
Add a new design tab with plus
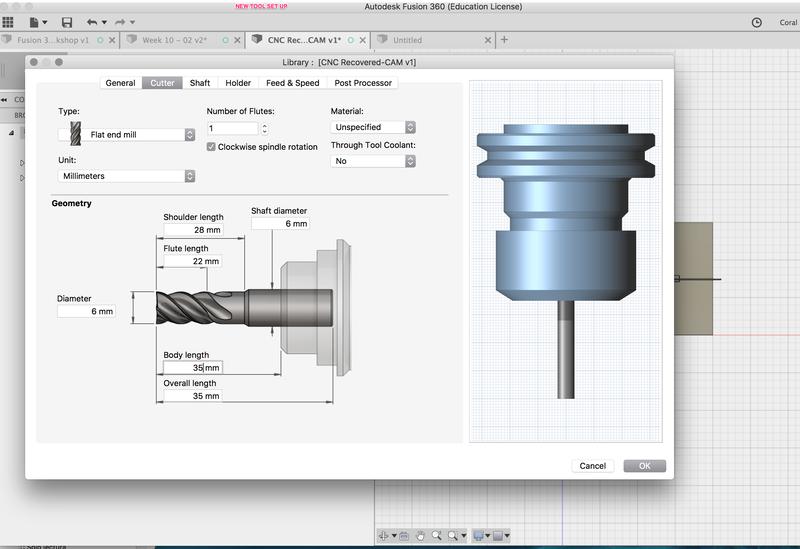(x=504, y=39)
